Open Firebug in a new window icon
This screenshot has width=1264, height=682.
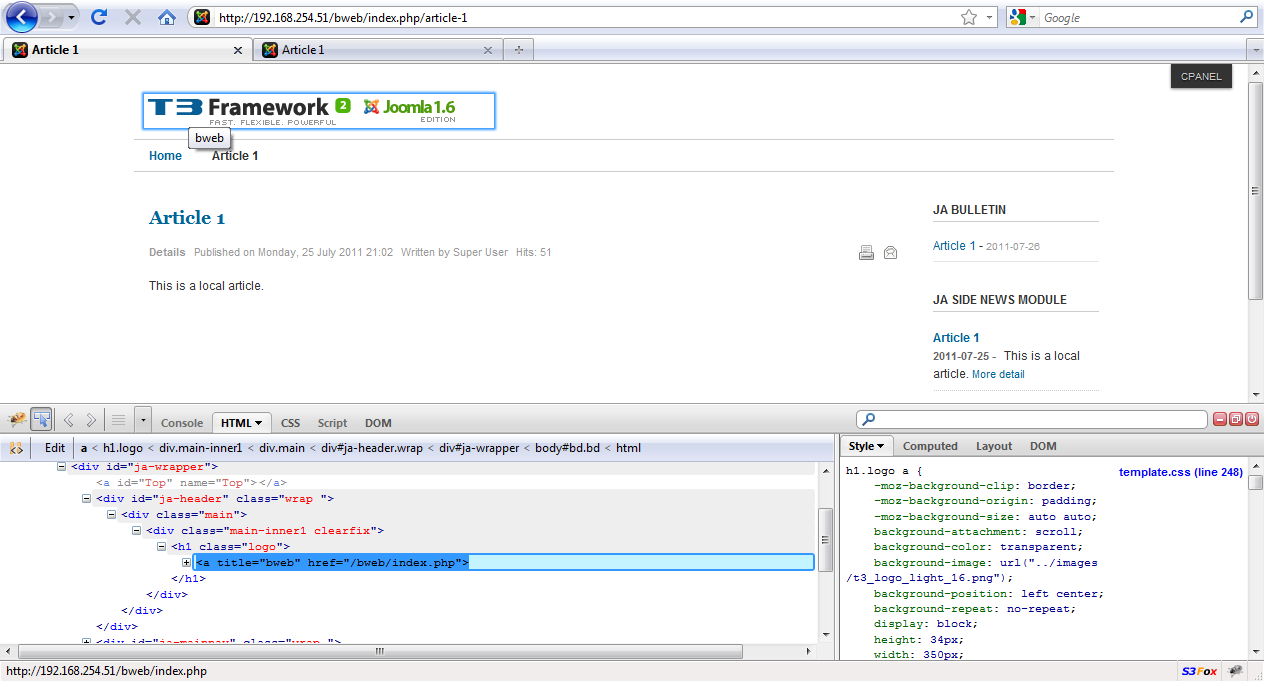pyautogui.click(x=1236, y=419)
